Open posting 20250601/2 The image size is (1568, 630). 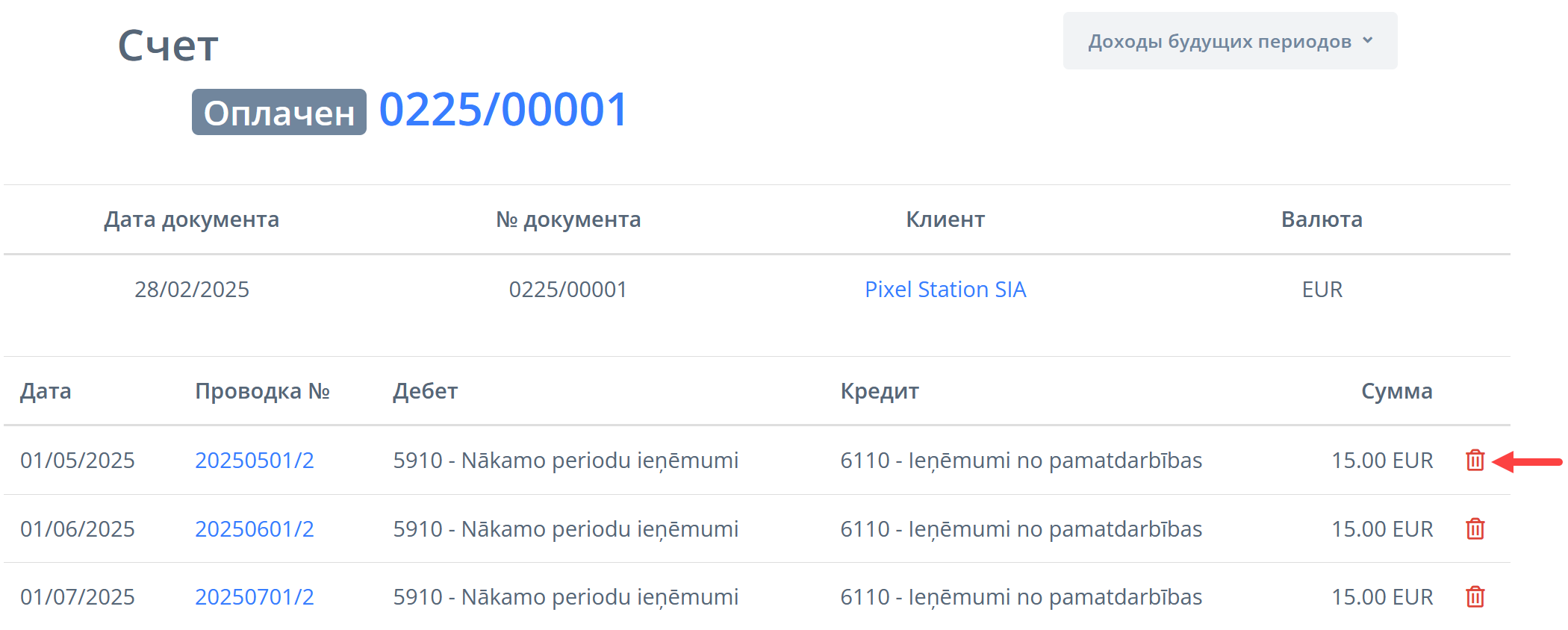255,529
